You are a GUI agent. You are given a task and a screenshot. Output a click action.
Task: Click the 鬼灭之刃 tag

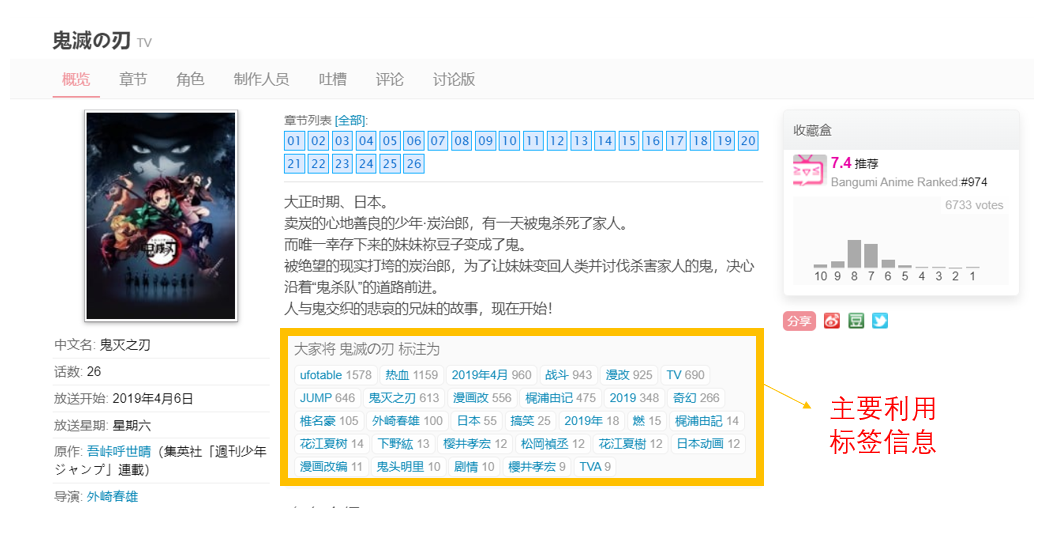click(x=403, y=397)
